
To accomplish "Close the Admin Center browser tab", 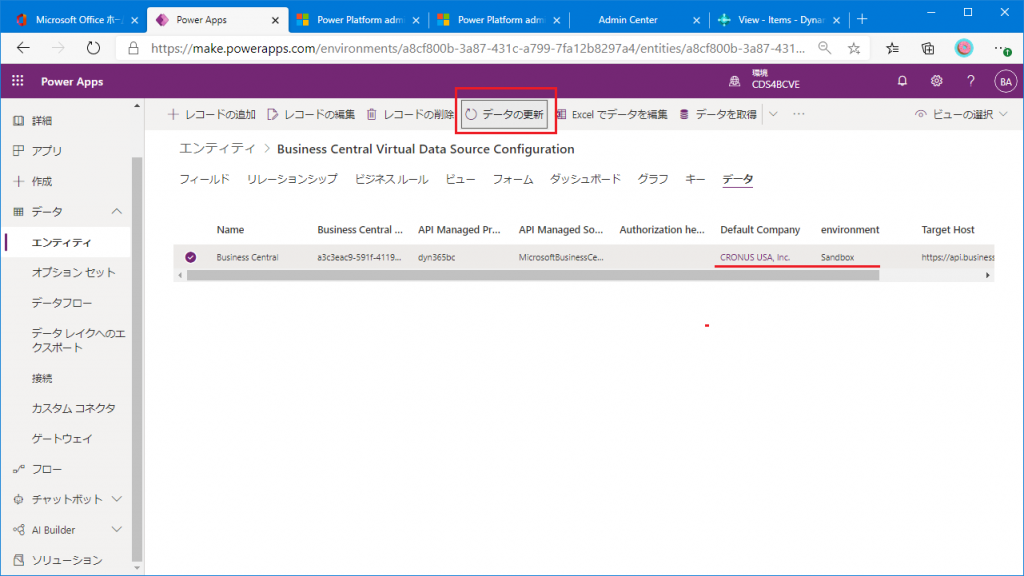I will point(696,20).
